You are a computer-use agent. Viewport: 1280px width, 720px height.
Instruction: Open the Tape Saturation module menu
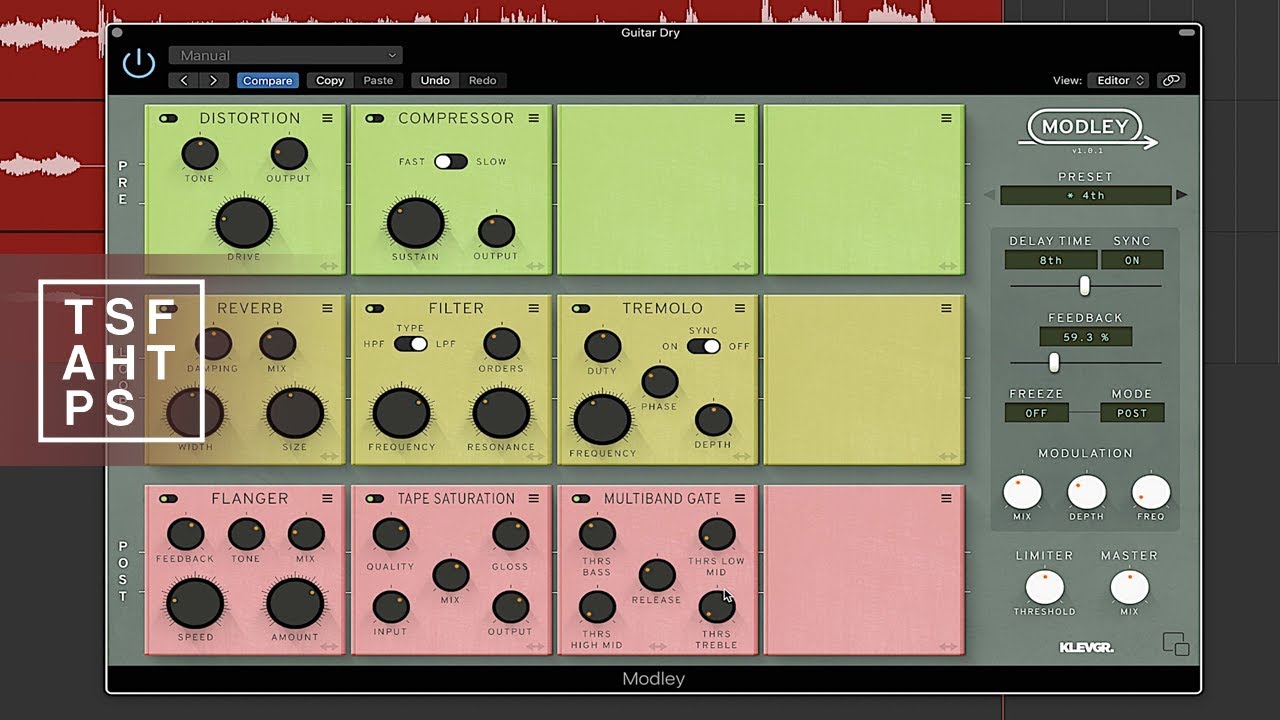coord(534,499)
